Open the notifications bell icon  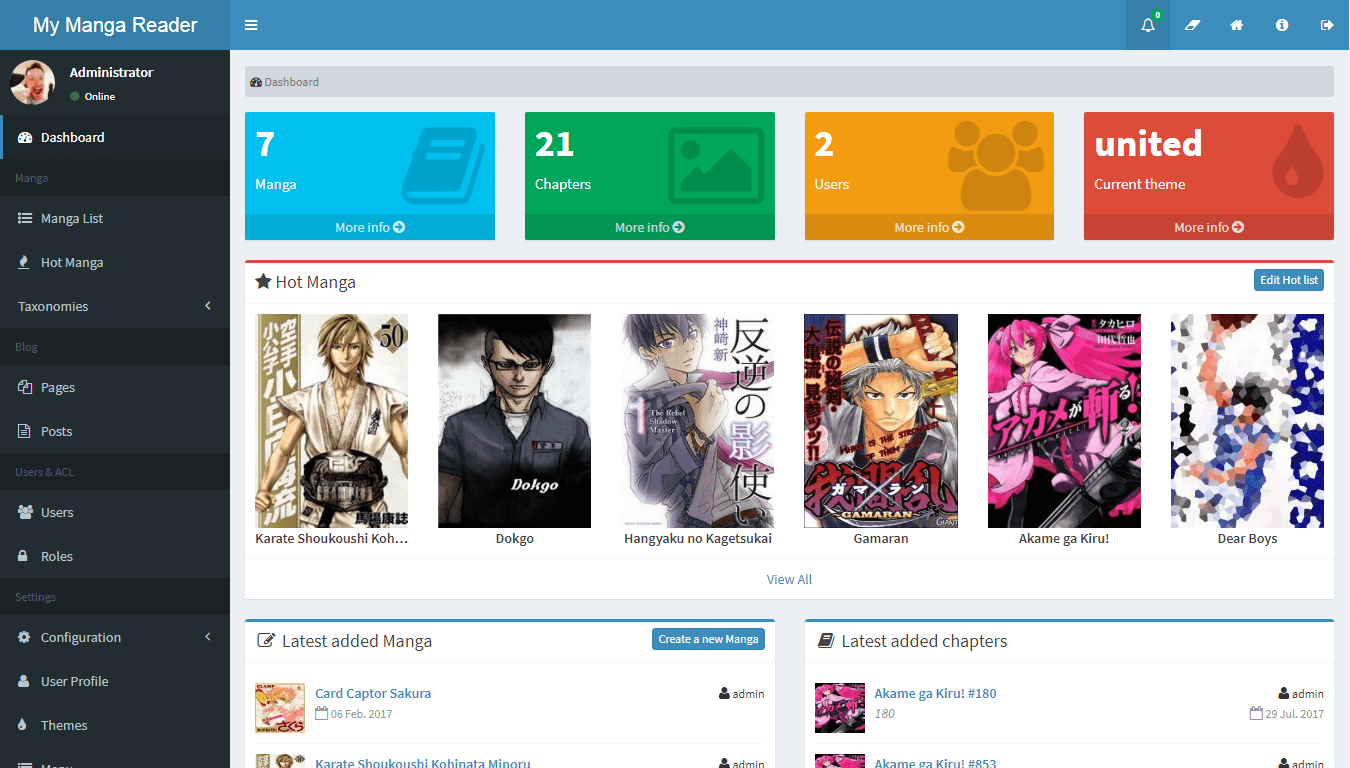coord(1148,25)
